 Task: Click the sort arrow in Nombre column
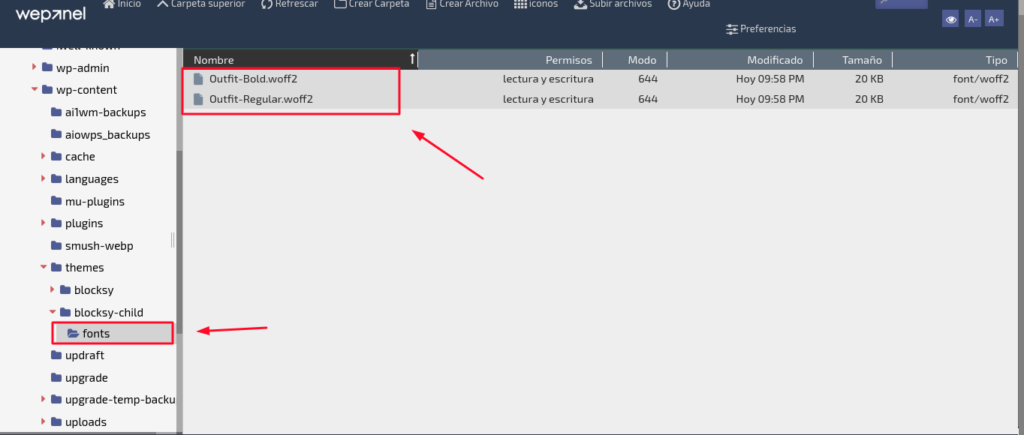pos(412,59)
